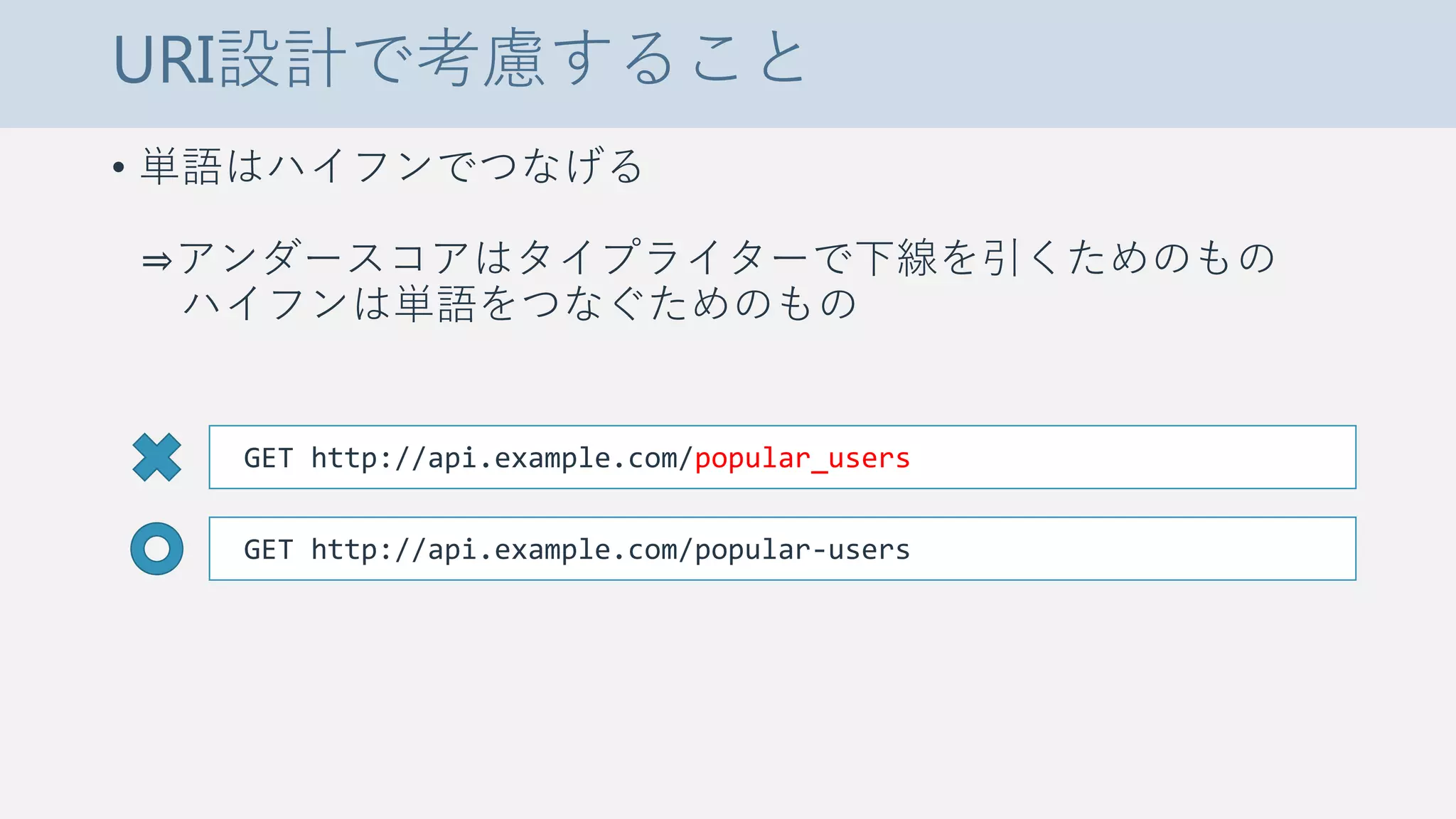Screen dimensions: 1456x819
Task: Click GET in the second code box
Action: (268, 550)
